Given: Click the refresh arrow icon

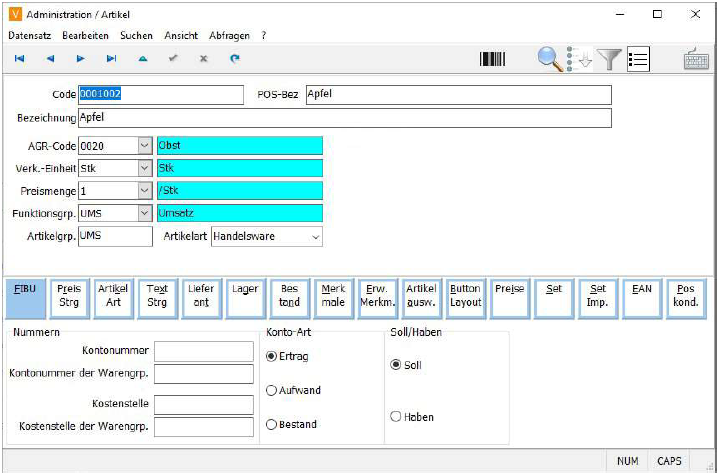Looking at the screenshot, I should 235,59.
